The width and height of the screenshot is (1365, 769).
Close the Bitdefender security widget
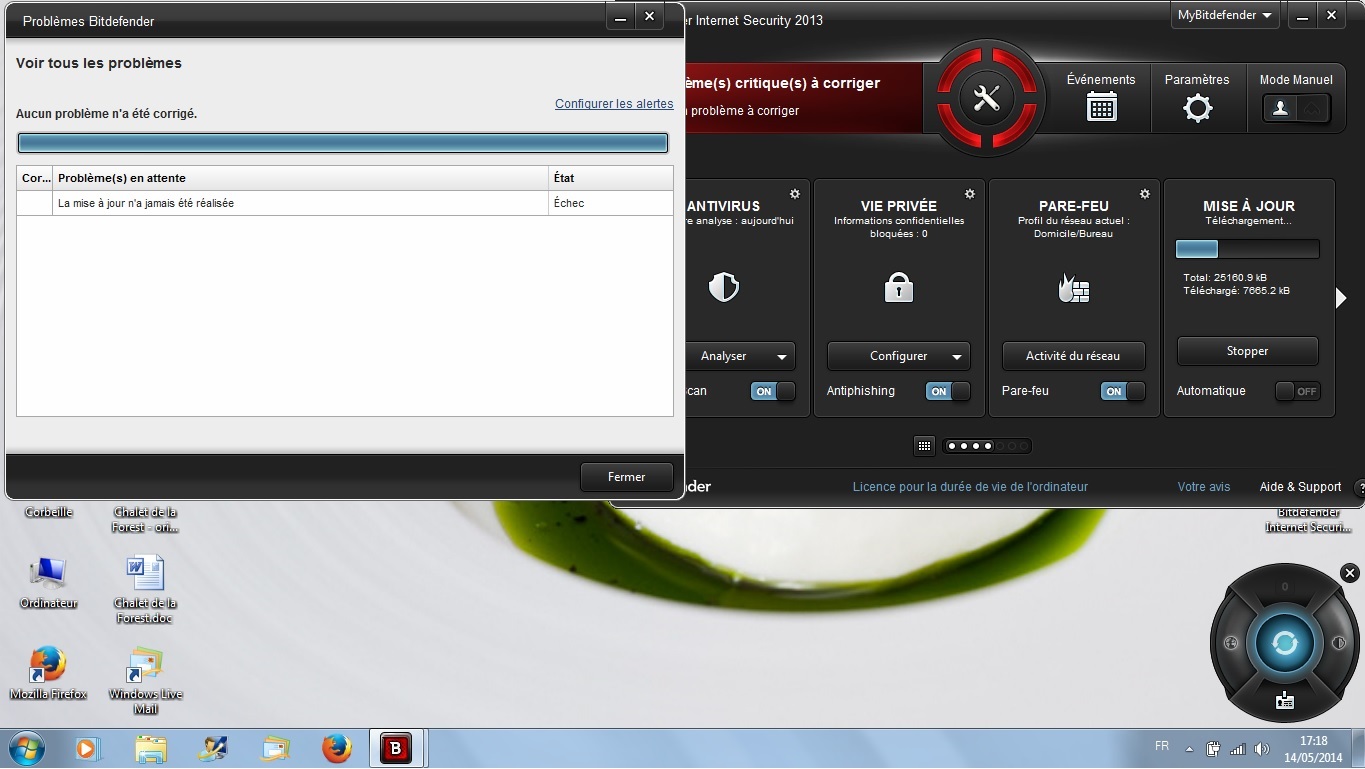[x=1350, y=573]
